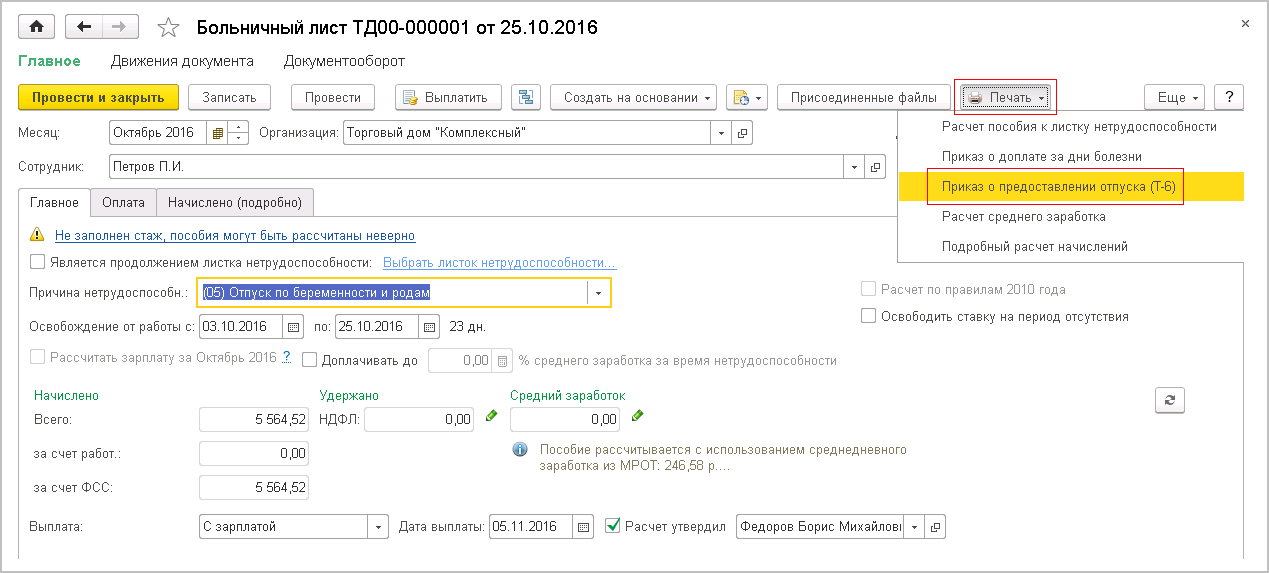The image size is (1269, 573).
Task: Expand Выплата С зарплатой dropdown
Action: (x=379, y=526)
